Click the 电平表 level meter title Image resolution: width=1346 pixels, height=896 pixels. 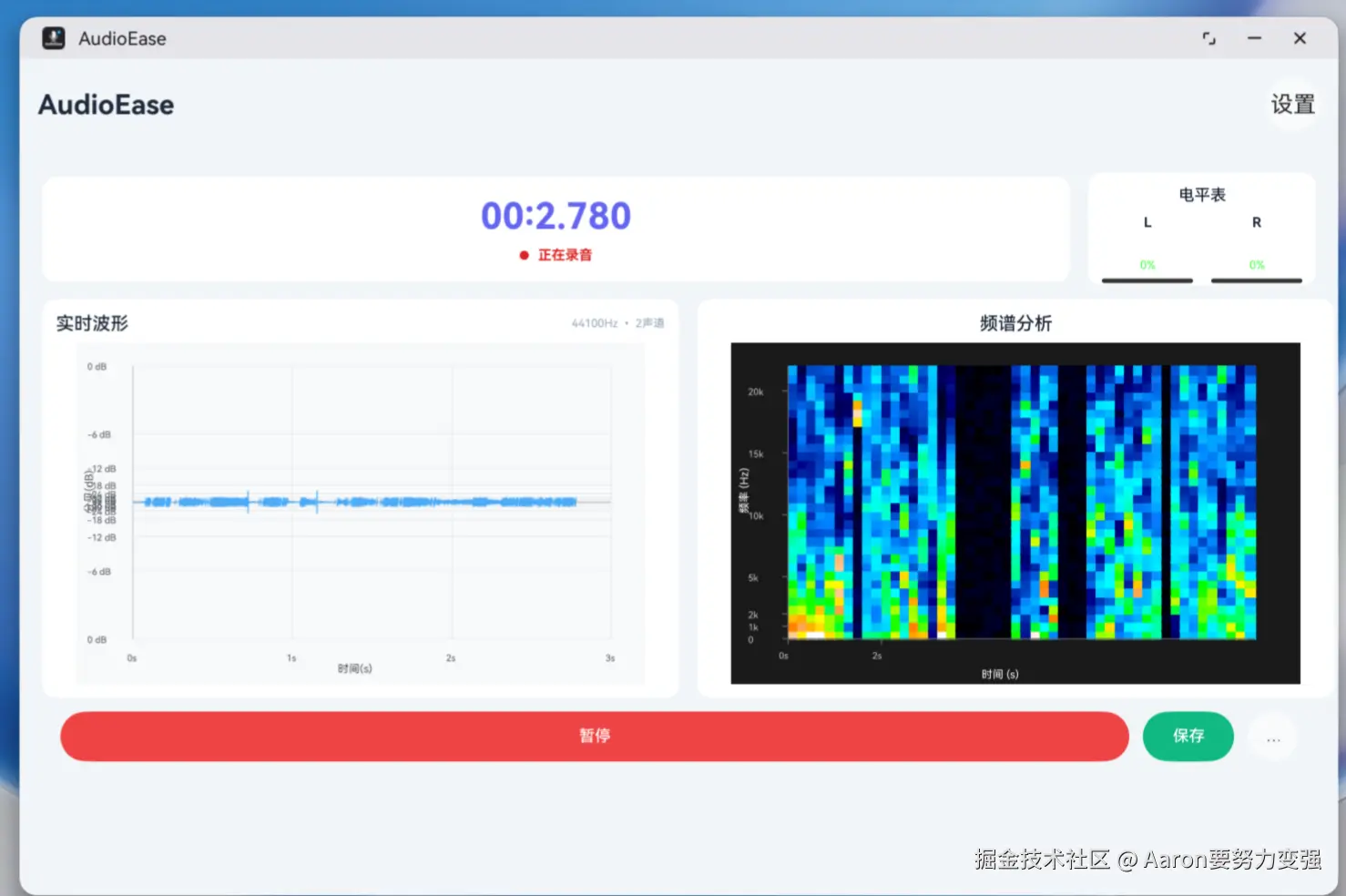click(x=1202, y=195)
